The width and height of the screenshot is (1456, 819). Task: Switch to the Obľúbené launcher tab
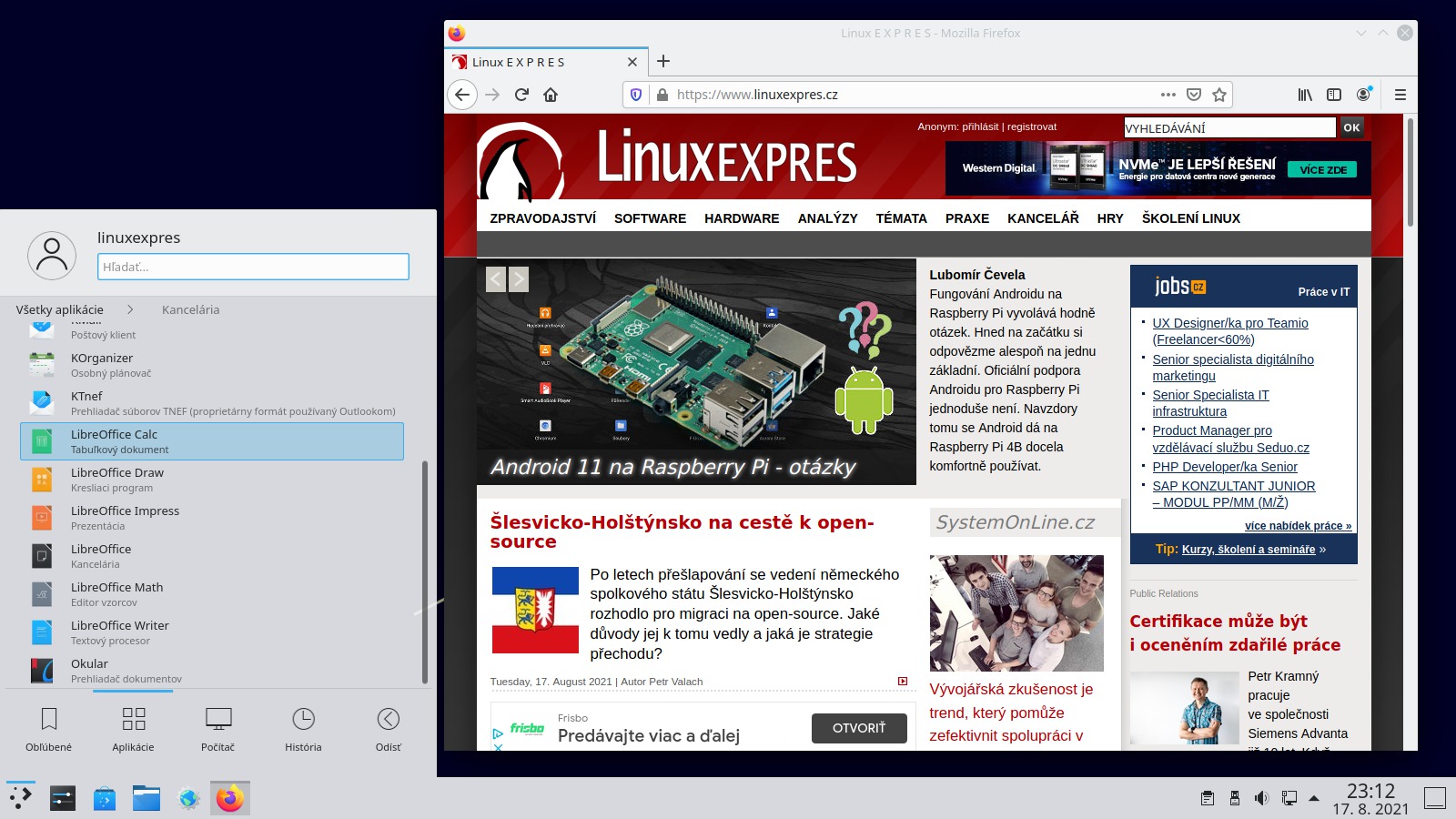pos(49,729)
